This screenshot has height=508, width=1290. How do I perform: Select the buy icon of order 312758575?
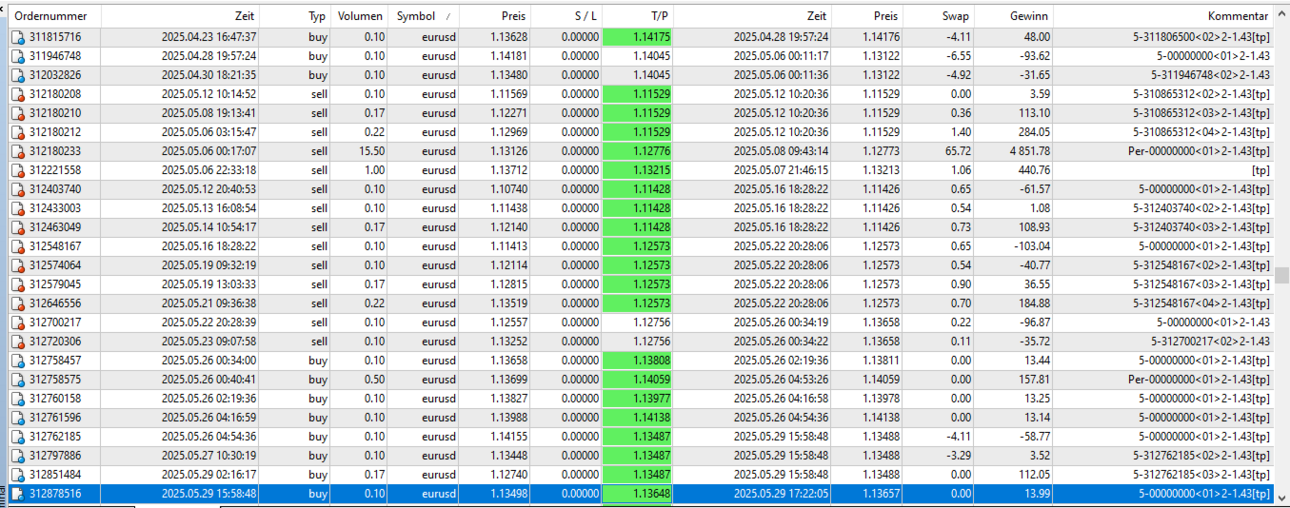[18, 380]
